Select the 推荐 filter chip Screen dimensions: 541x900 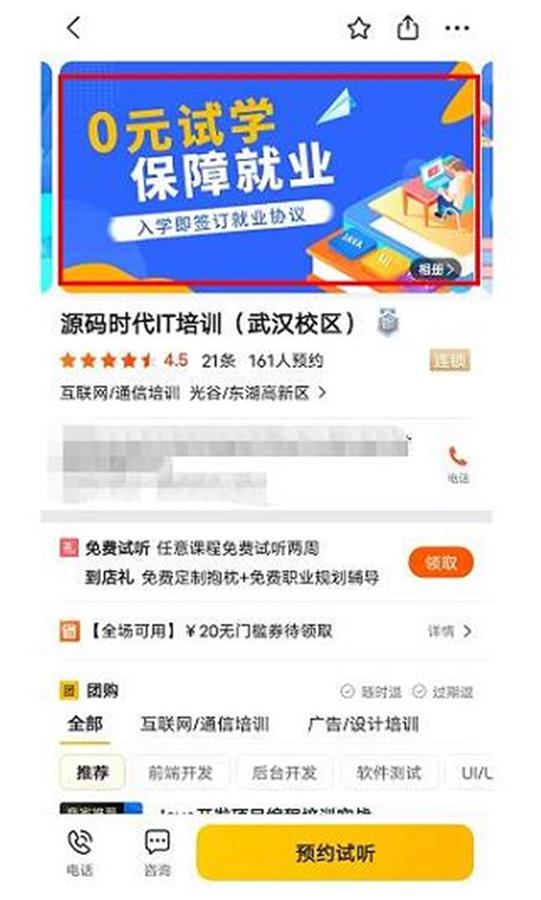point(92,773)
